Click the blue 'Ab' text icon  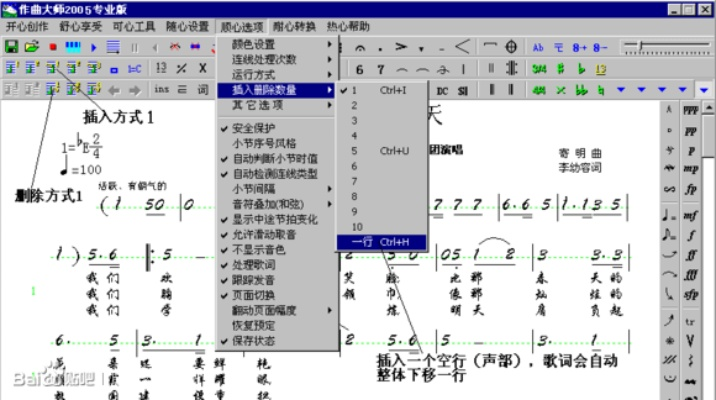click(x=538, y=47)
